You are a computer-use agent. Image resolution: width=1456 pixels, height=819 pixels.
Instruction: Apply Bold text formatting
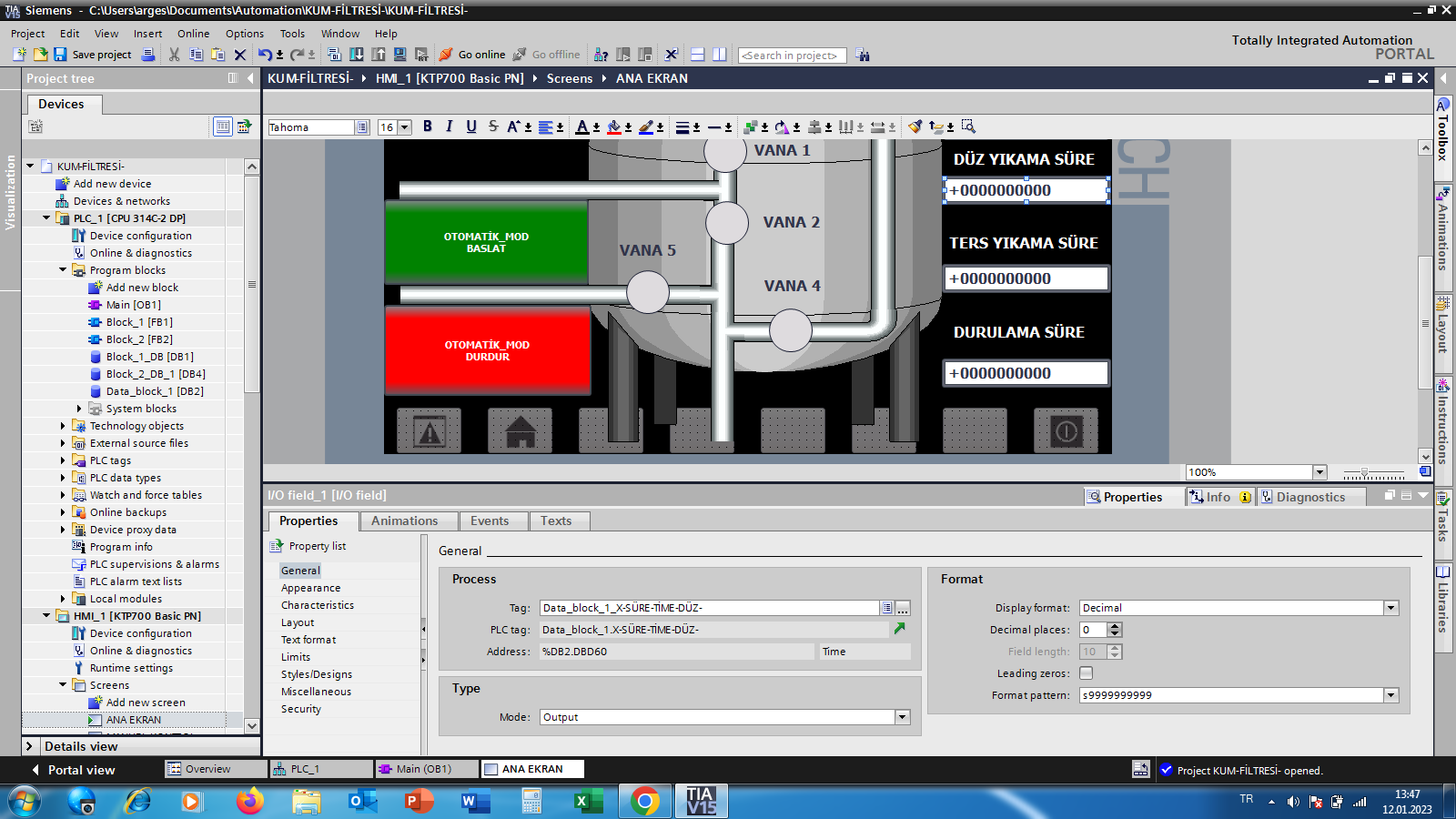[428, 126]
